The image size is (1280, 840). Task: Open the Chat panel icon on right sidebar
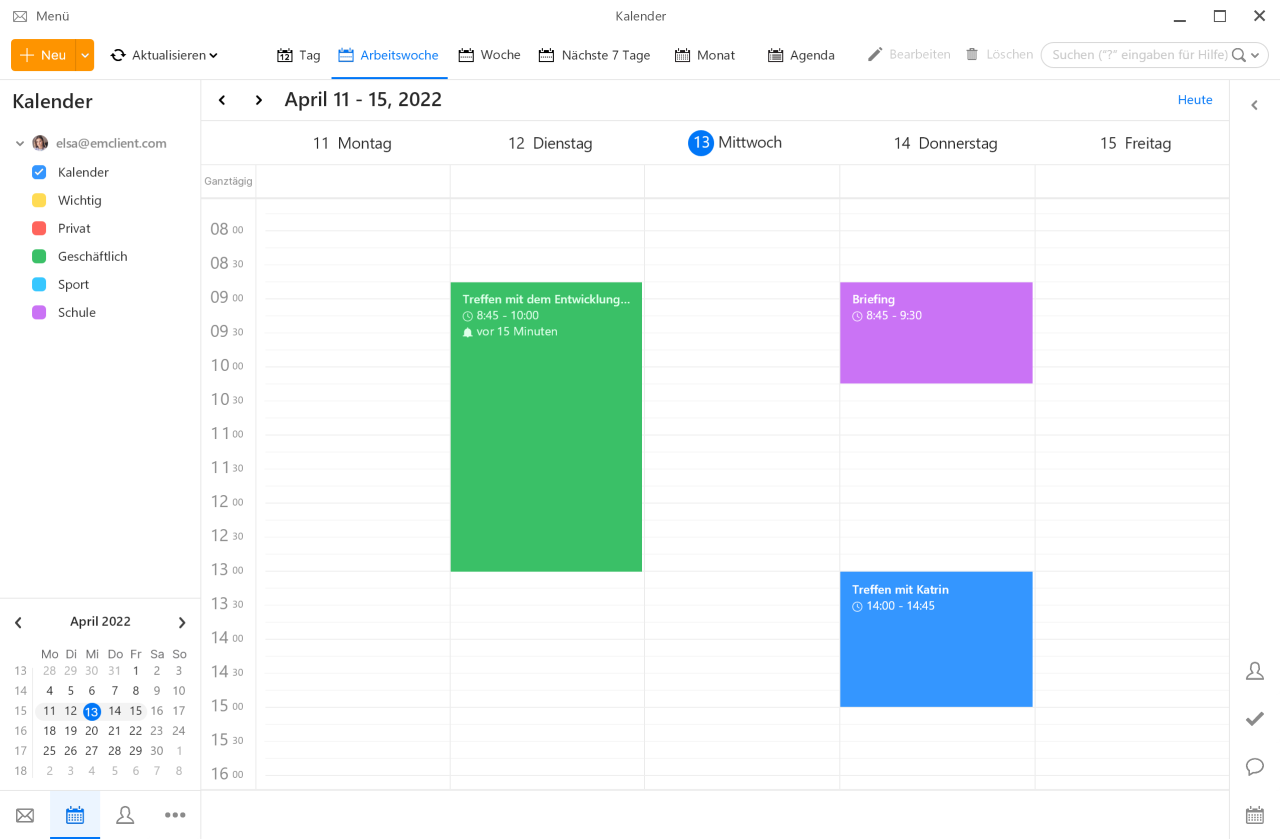coord(1254,766)
